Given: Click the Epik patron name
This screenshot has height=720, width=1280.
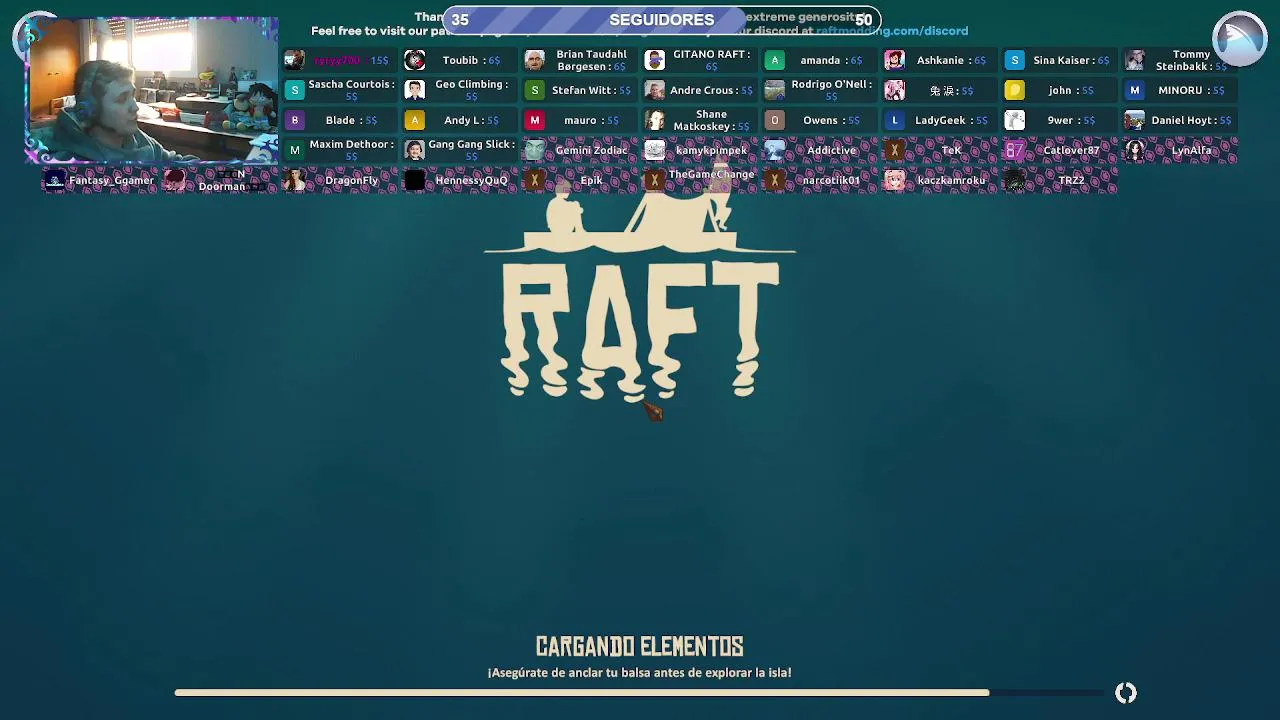Looking at the screenshot, I should (592, 180).
